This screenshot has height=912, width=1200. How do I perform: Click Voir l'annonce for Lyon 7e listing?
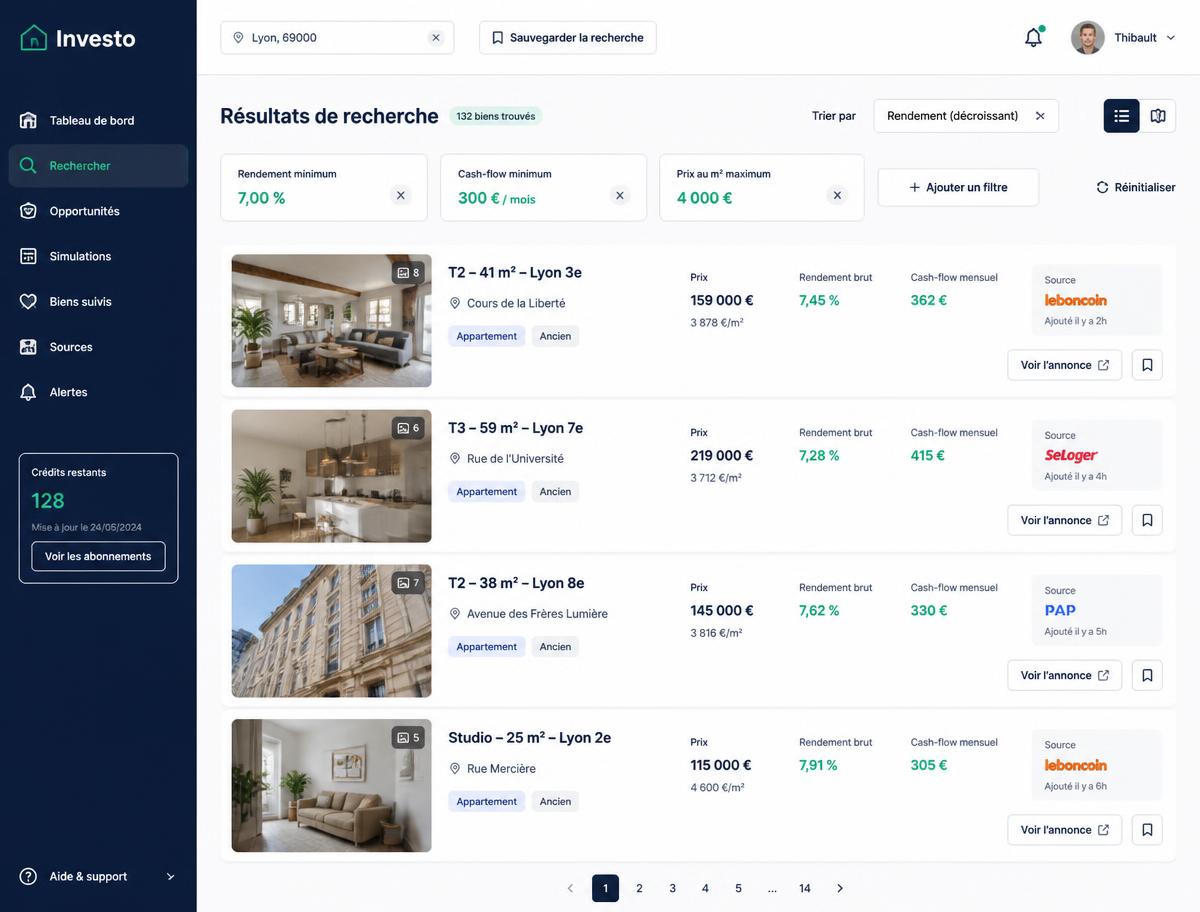tap(1065, 520)
